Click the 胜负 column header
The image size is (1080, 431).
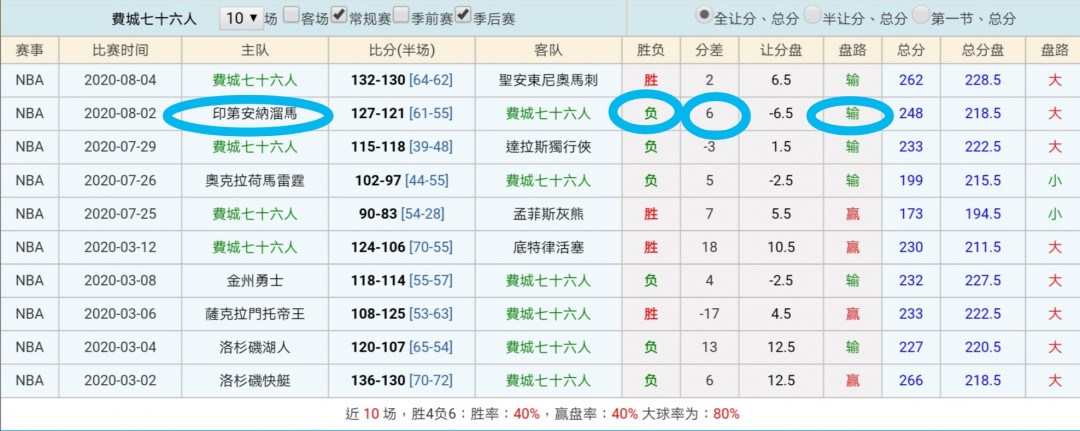point(651,50)
